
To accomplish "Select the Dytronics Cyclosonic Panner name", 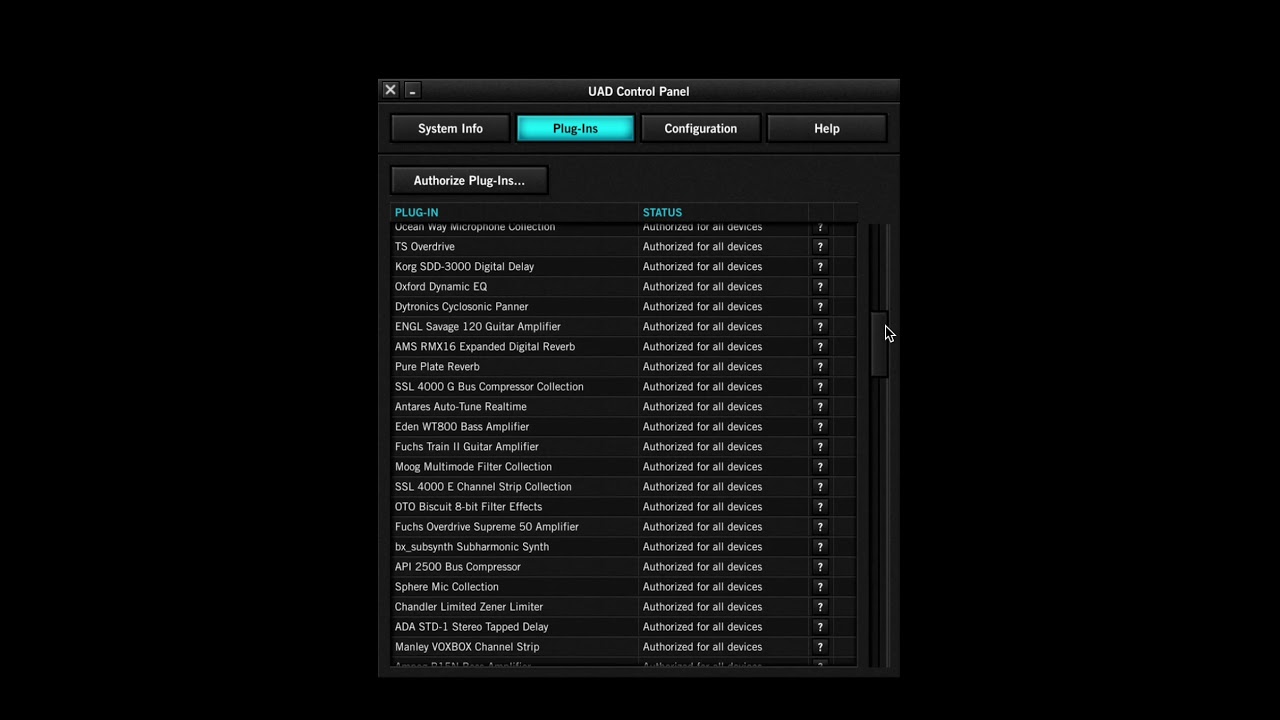I will [x=461, y=307].
